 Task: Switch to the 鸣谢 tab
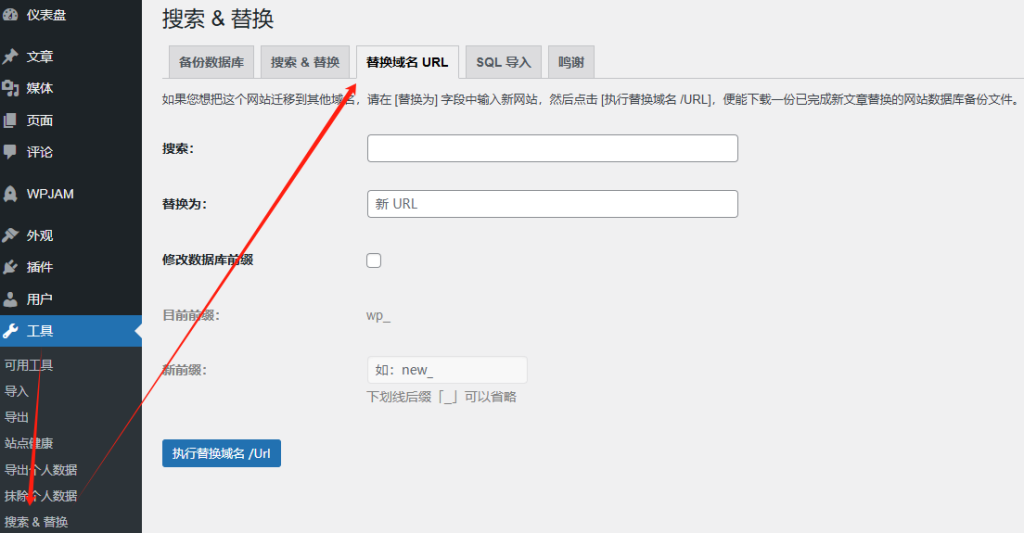[571, 62]
